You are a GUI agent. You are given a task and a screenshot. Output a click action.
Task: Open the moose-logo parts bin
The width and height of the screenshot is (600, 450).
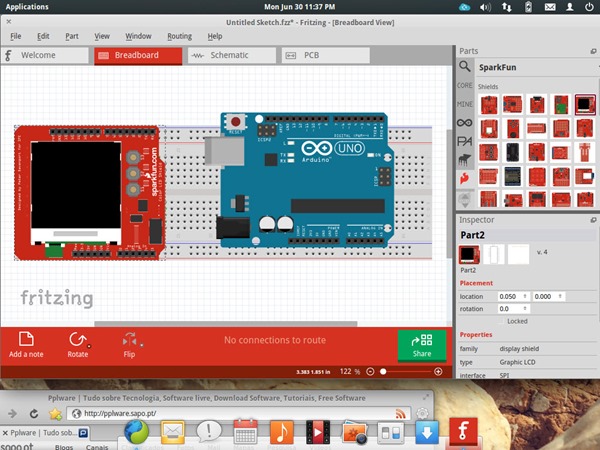point(465,160)
